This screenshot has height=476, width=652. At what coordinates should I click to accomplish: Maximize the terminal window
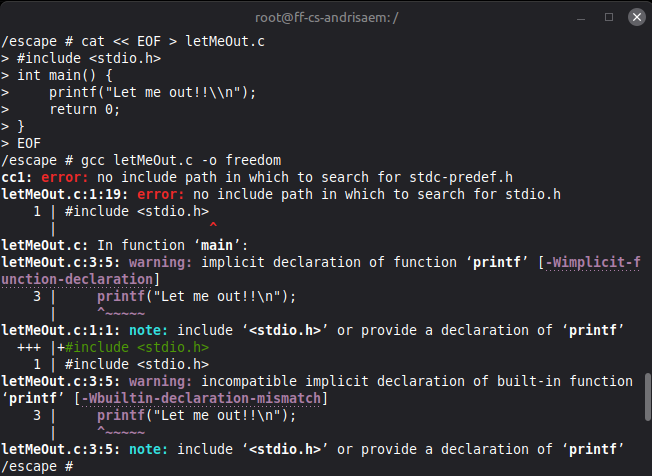click(609, 17)
